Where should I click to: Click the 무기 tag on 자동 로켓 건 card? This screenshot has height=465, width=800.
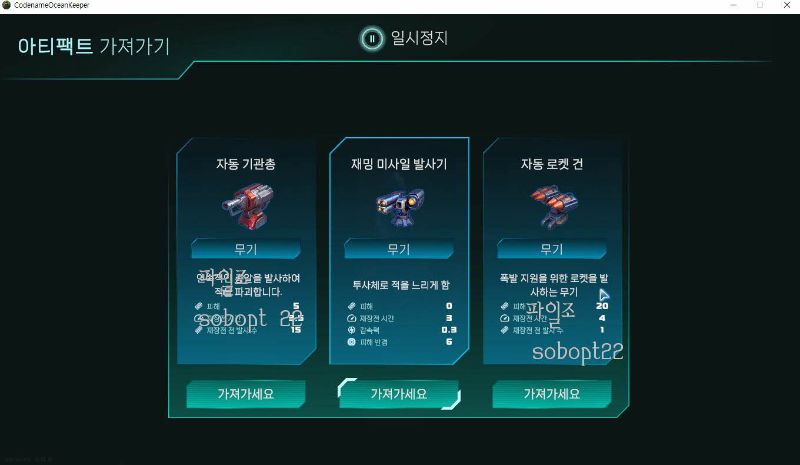(552, 249)
